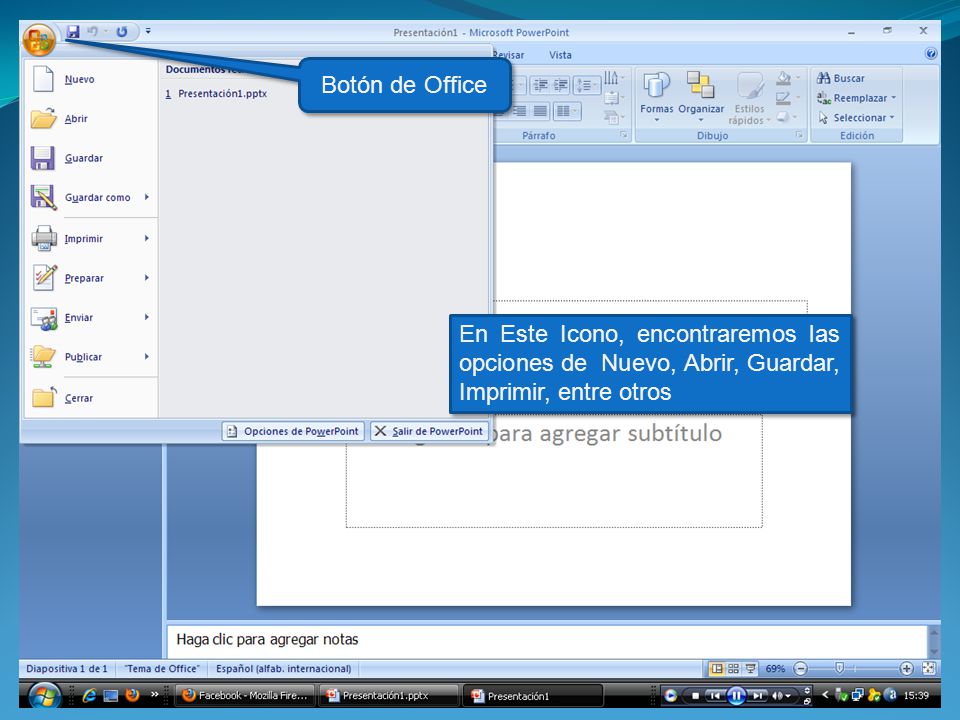Viewport: 960px width, 720px height.
Task: Open the Formas shapes gallery
Action: 656,97
